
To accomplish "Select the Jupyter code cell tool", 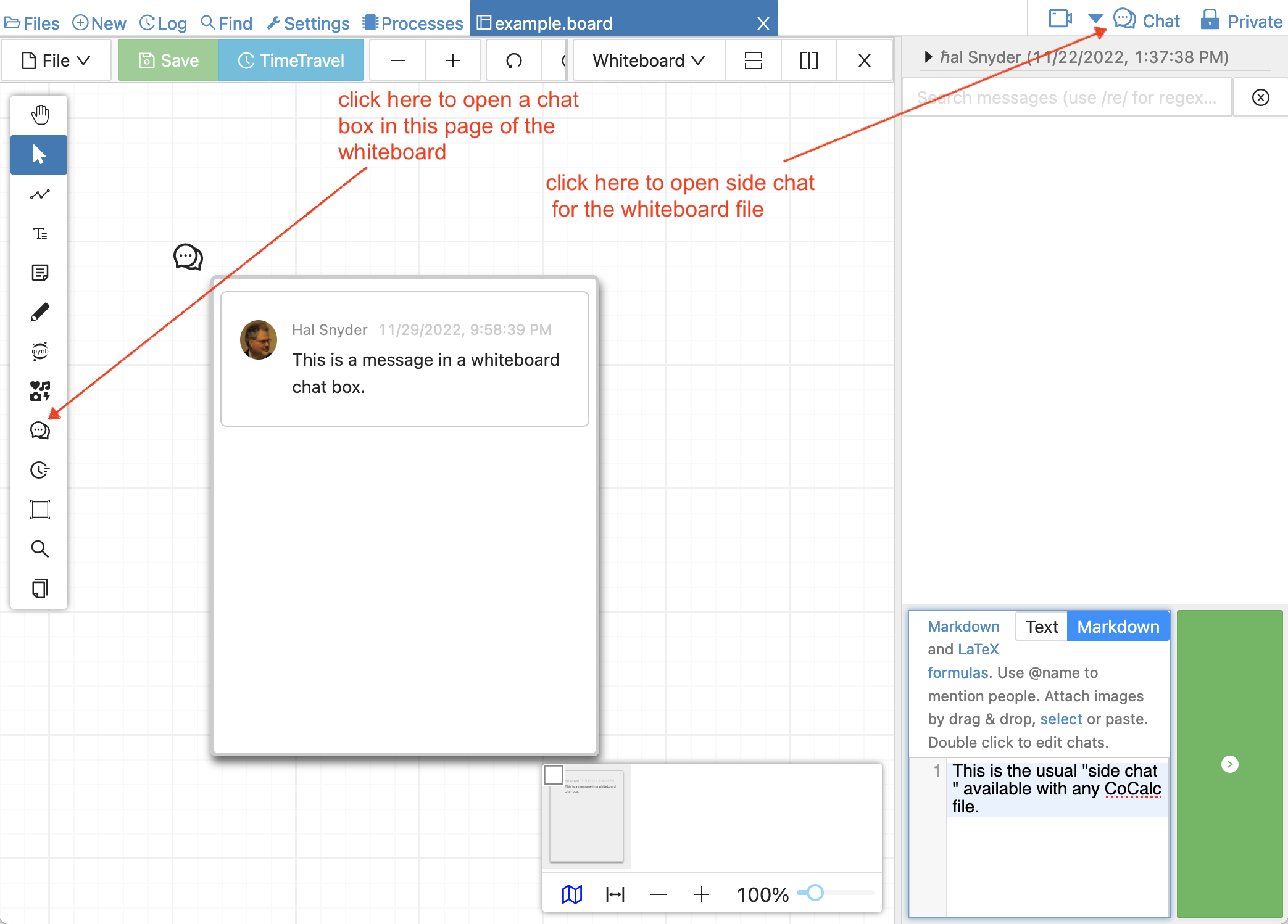I will pos(39,352).
